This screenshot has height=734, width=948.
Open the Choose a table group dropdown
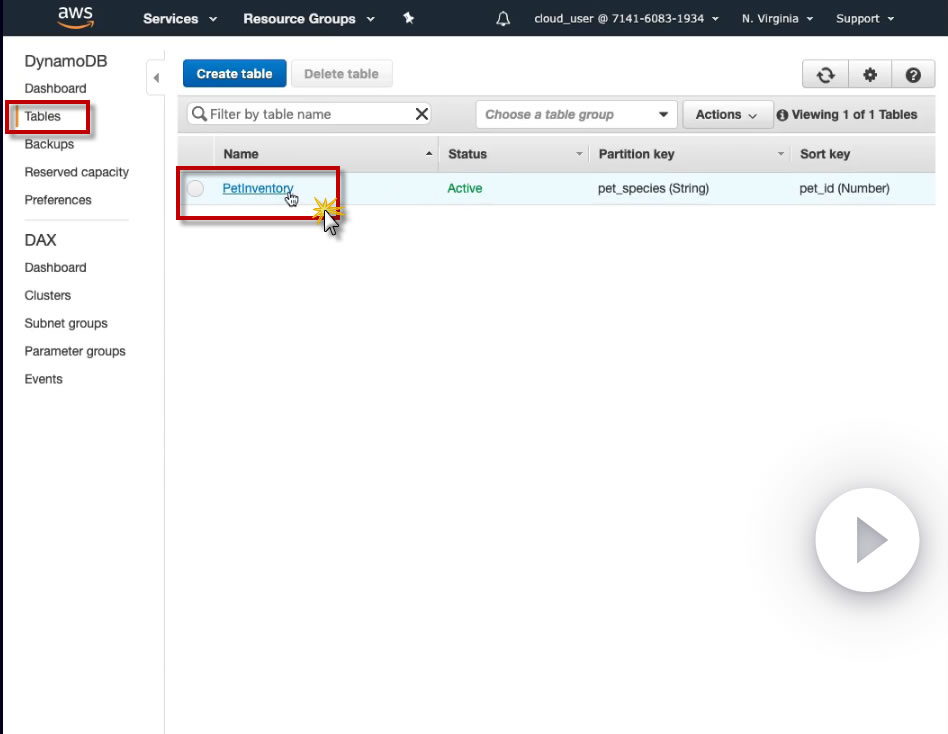(x=576, y=114)
